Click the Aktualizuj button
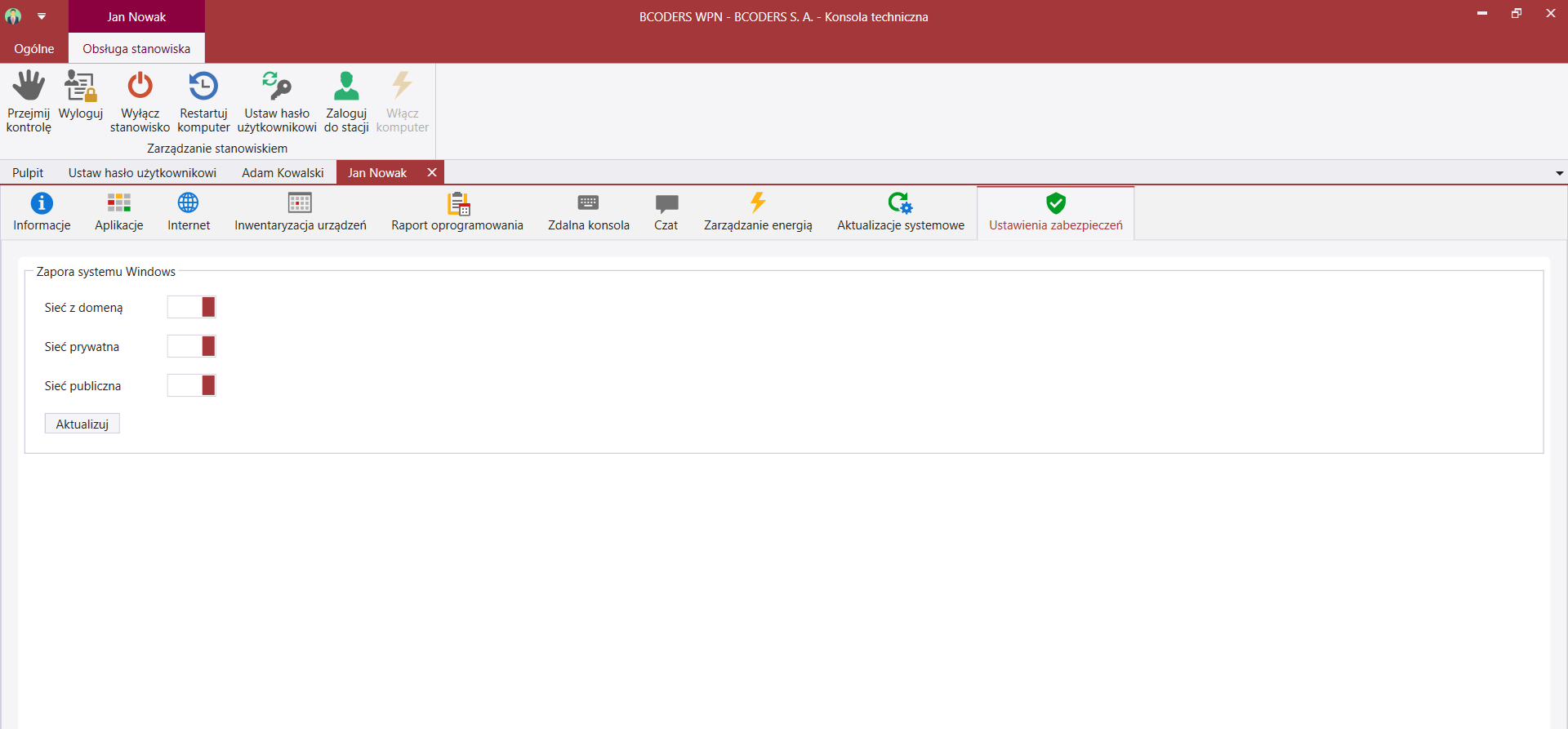This screenshot has height=729, width=1568. 82,424
